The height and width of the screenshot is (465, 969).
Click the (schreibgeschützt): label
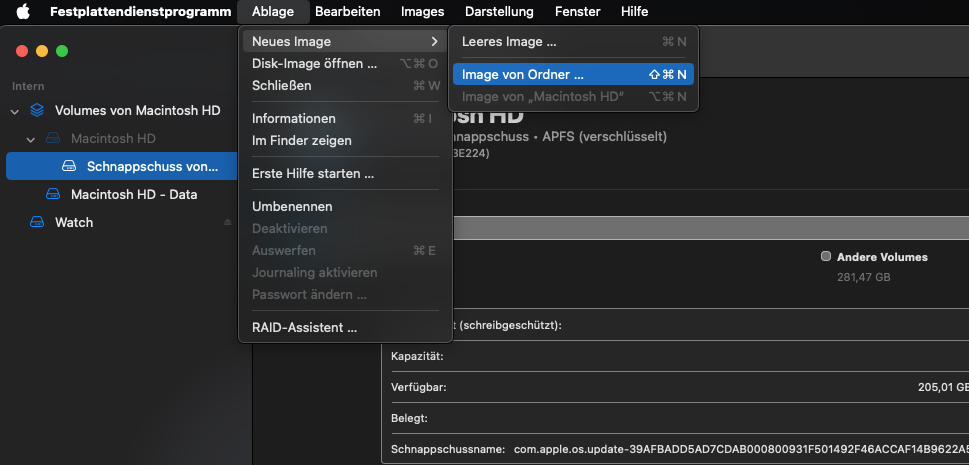point(511,325)
